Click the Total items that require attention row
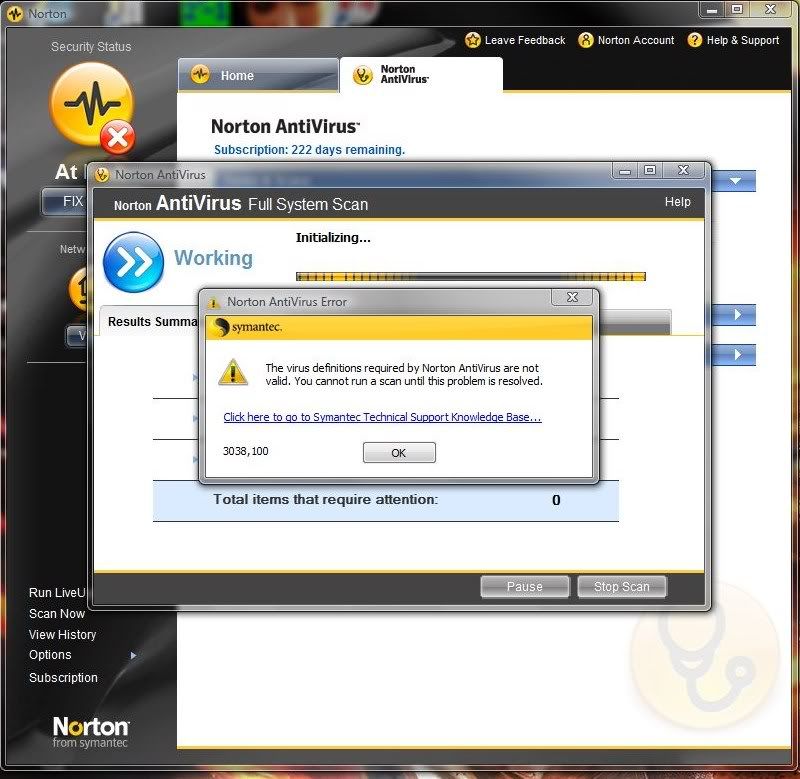Viewport: 800px width, 779px height. 386,500
